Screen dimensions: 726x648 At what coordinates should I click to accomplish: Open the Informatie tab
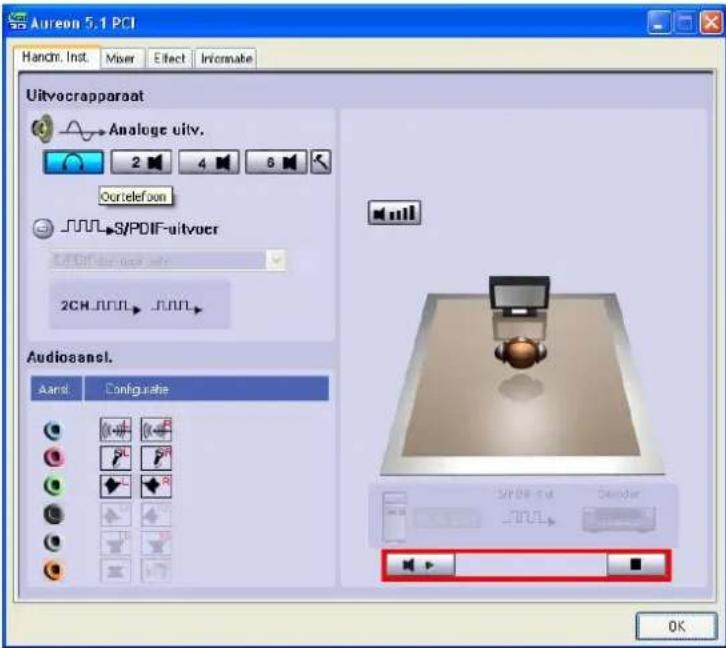[x=226, y=59]
